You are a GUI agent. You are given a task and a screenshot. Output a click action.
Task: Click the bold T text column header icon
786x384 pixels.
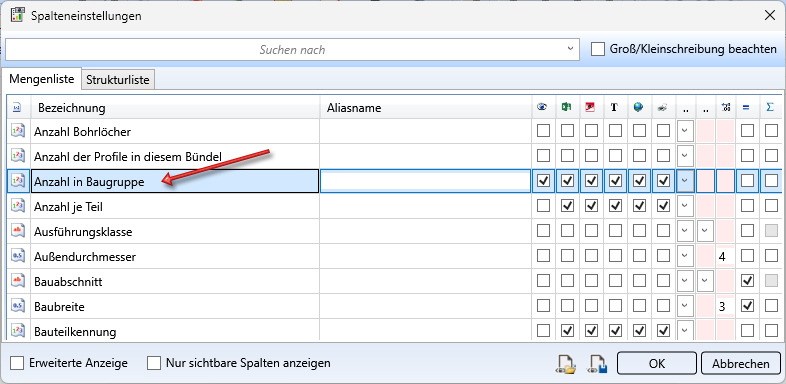coord(614,107)
